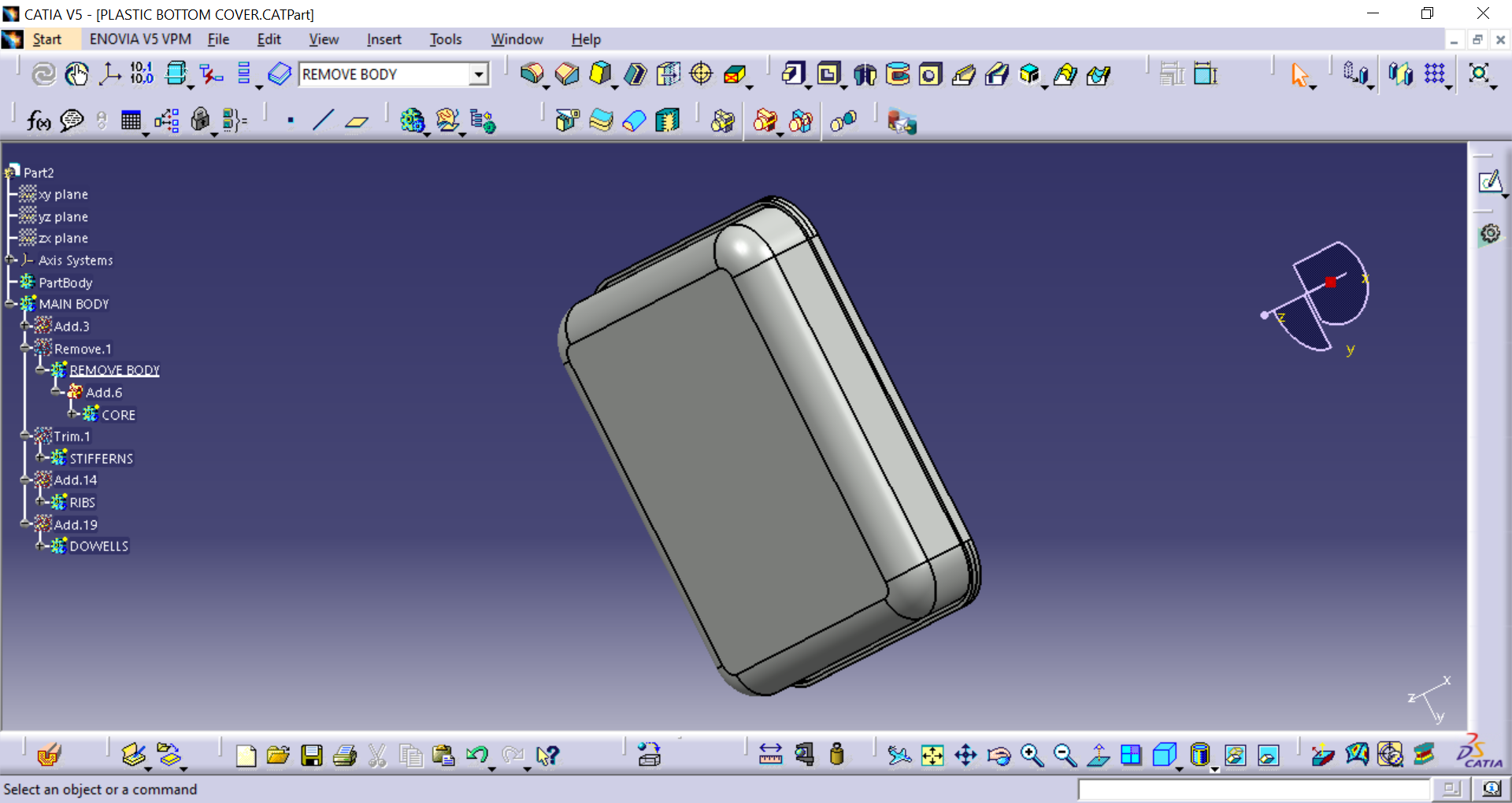Click the What's This help icon
The width and height of the screenshot is (1512, 803).
click(547, 756)
